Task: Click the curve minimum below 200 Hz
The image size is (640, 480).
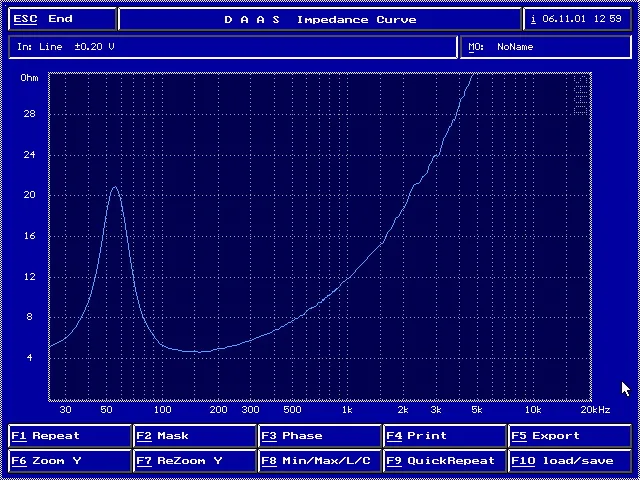Action: pyautogui.click(x=197, y=351)
